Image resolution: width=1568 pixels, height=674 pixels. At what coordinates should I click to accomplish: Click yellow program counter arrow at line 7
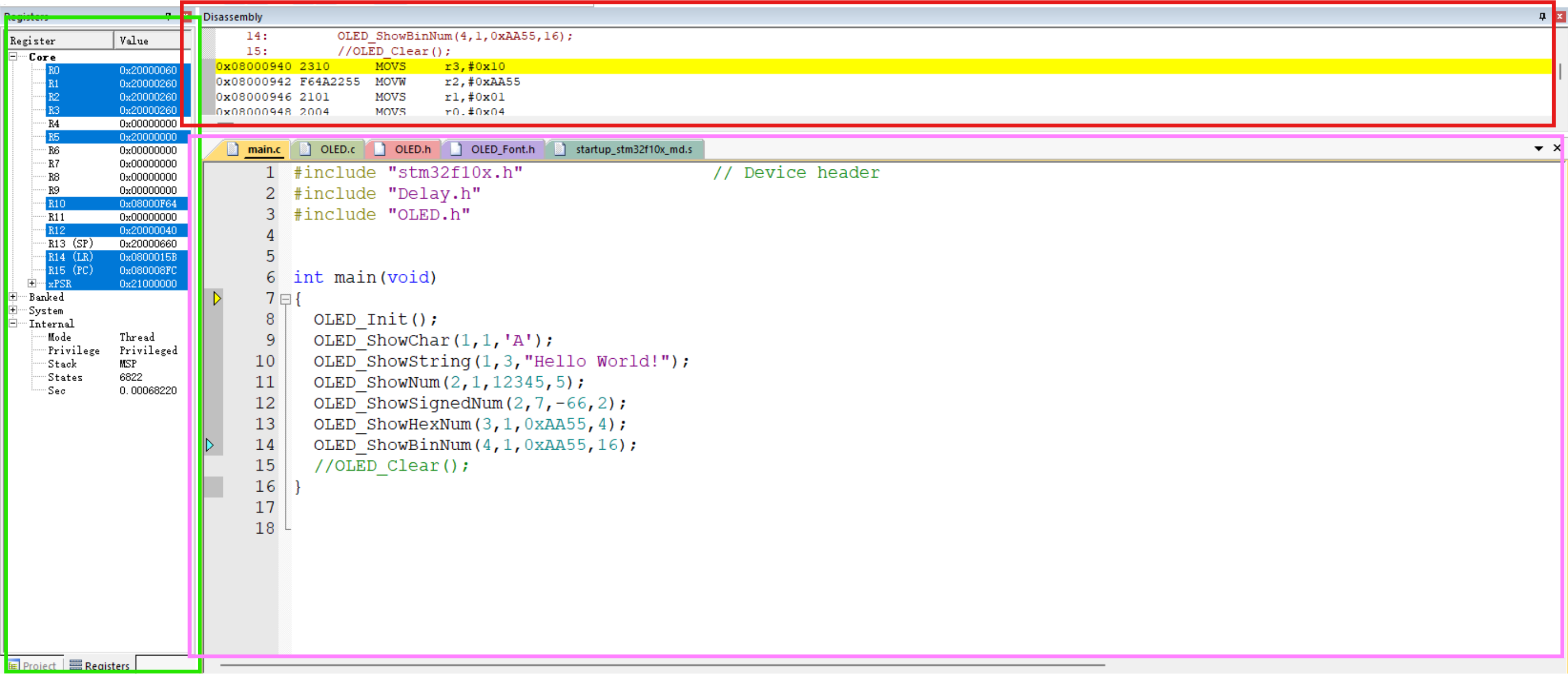pos(217,298)
